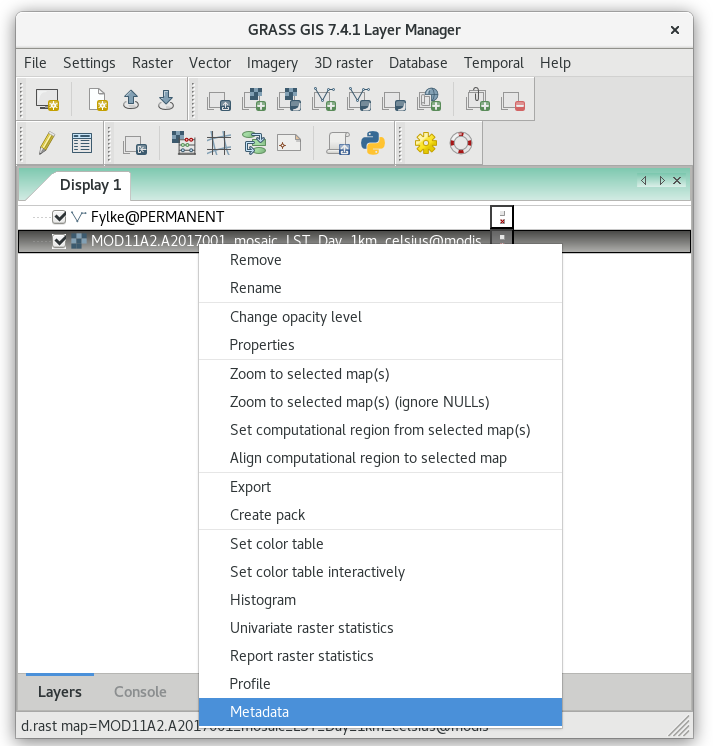Open GUI settings gear icon
The height and width of the screenshot is (746, 713).
(x=426, y=143)
